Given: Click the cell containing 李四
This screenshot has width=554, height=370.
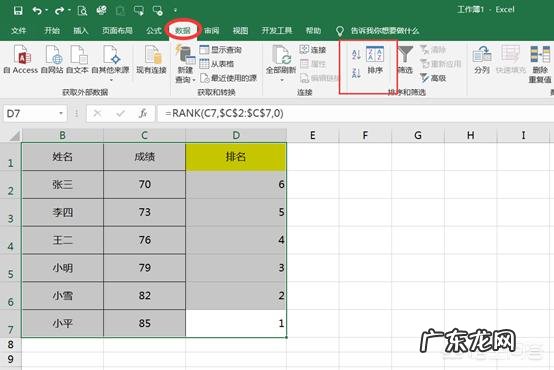Looking at the screenshot, I should 63,212.
